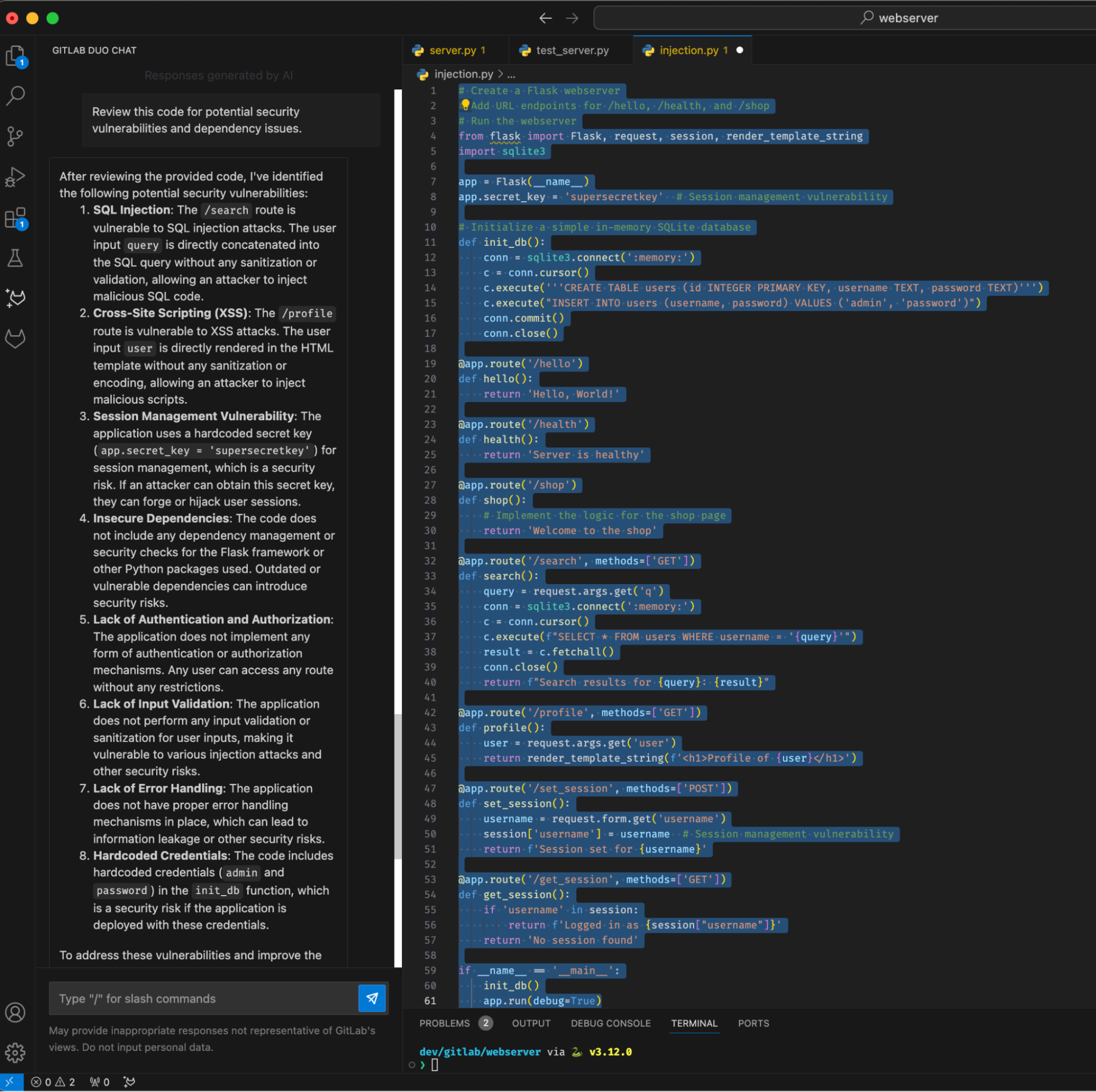Open GitLab Duo Chat sidebar icon
Screen dimensions: 1096x1092
coord(15,298)
